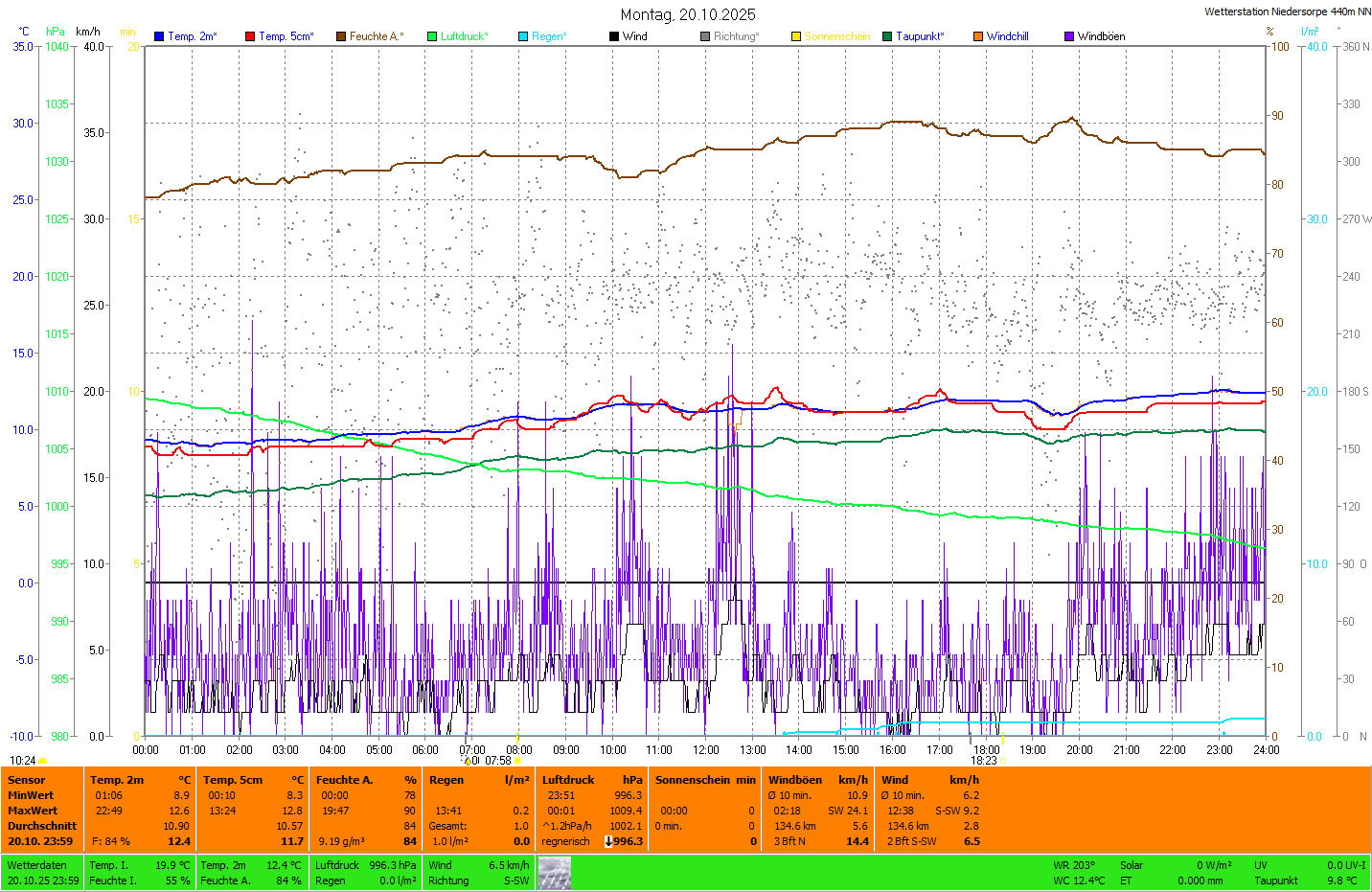The width and height of the screenshot is (1372, 892).
Task: Click the orange Windchill legend square
Action: pos(978,36)
